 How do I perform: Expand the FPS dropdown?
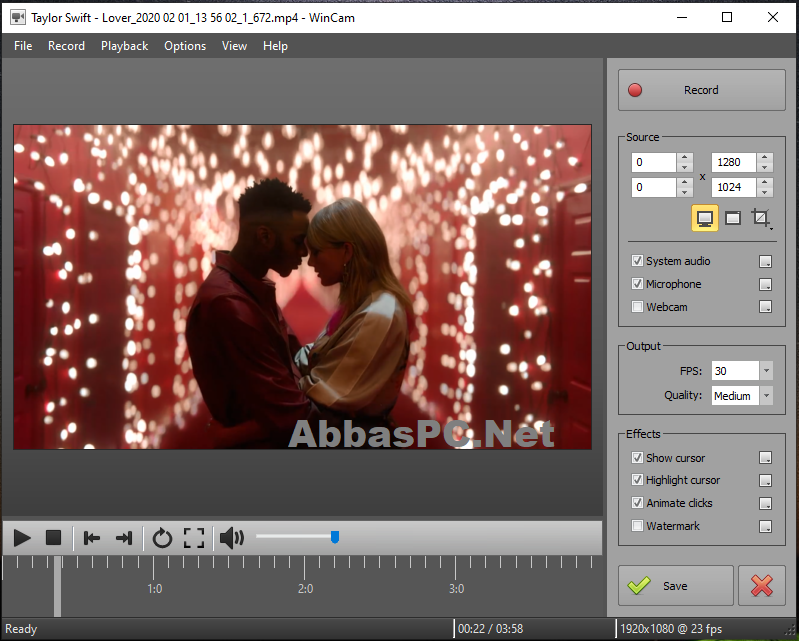point(766,371)
